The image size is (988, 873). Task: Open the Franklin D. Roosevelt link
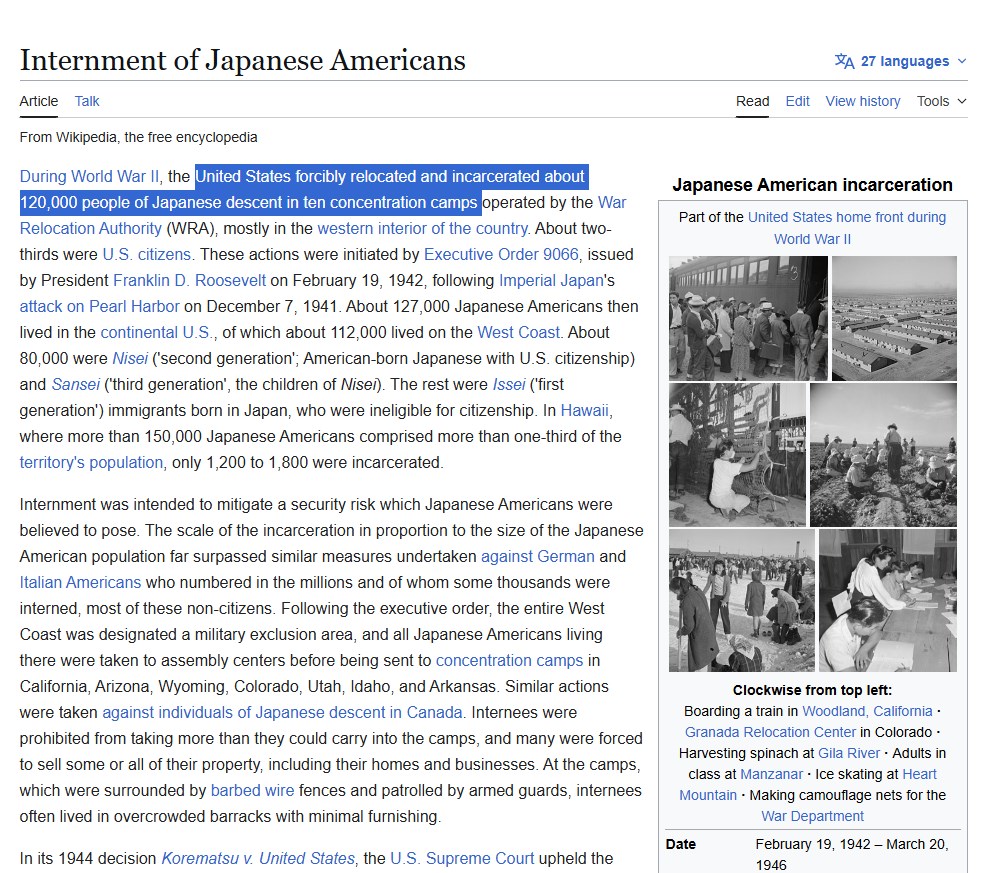[189, 280]
